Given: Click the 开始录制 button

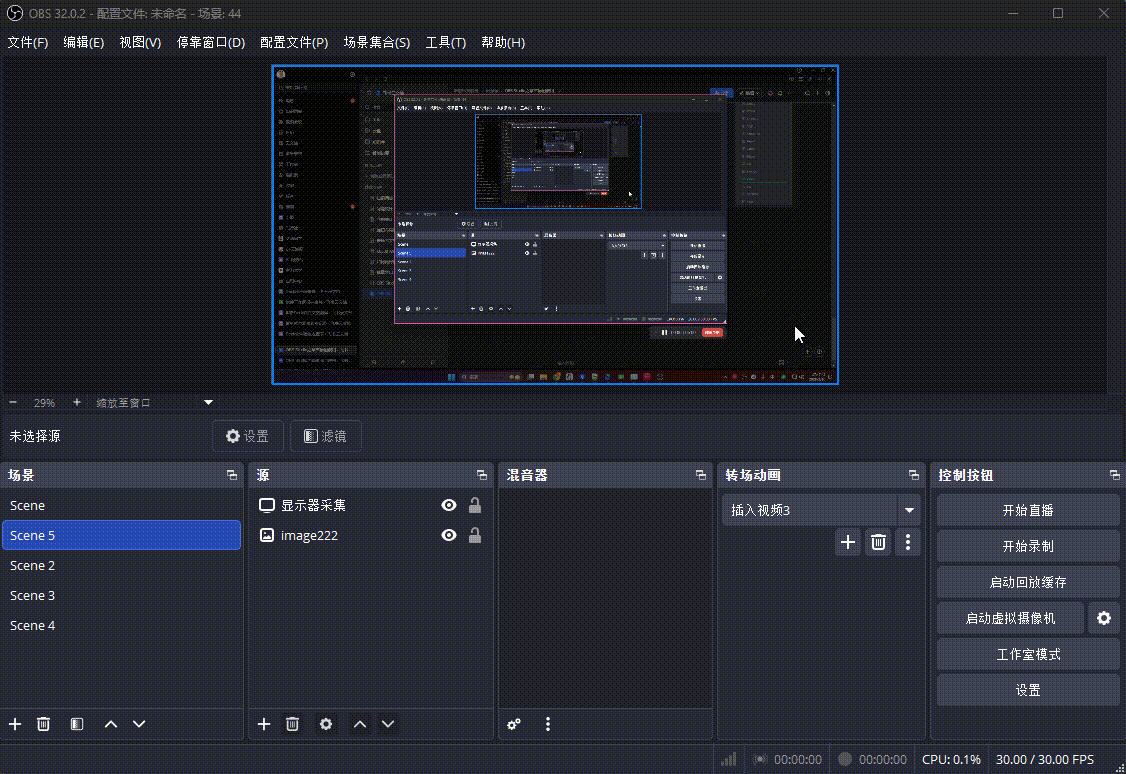Looking at the screenshot, I should point(1028,546).
